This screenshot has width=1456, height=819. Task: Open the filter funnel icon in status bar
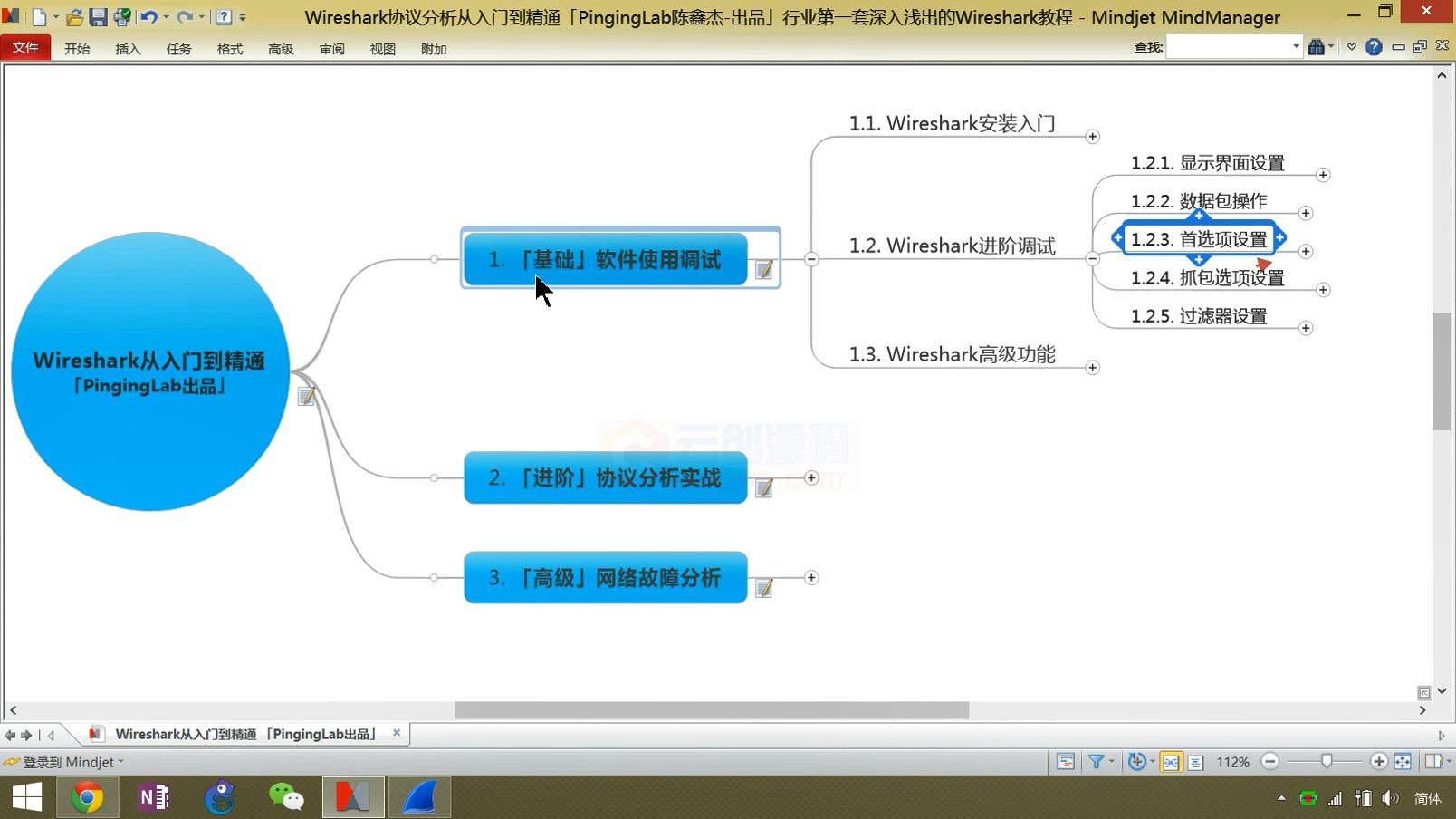[1096, 762]
